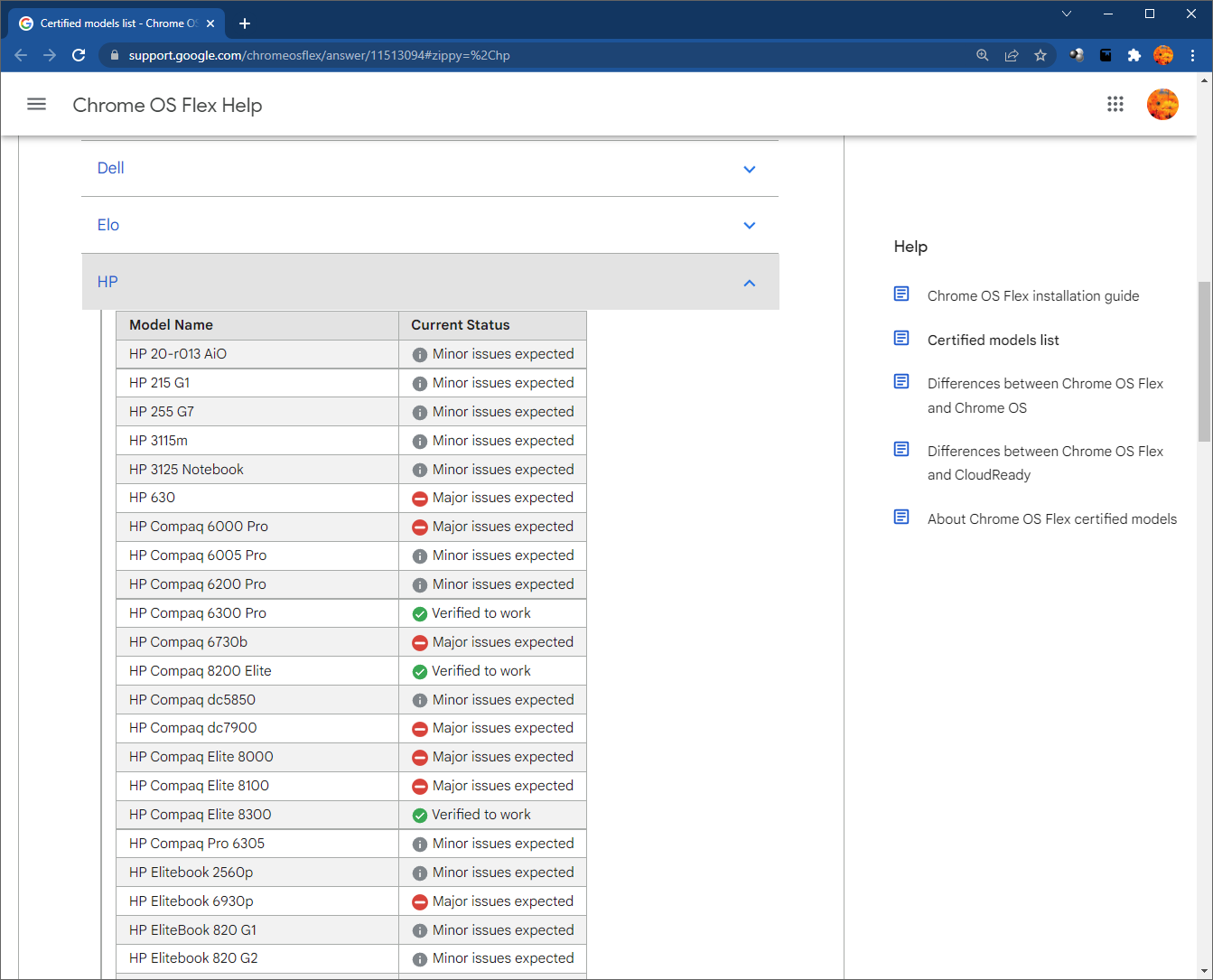Click the Current Status column header

click(492, 325)
